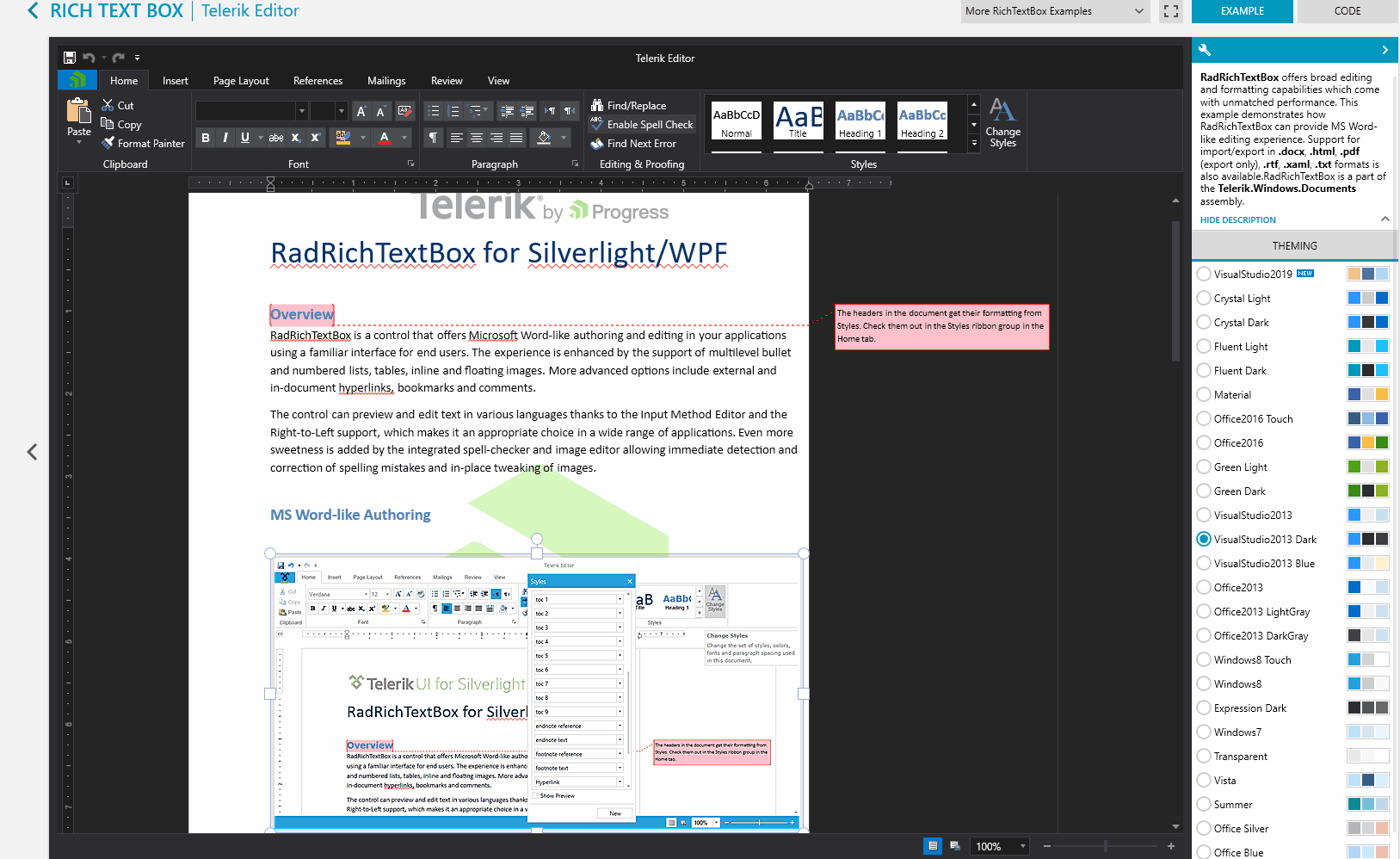Select the Fluent Light theme radio button
Screen dimensions: 1400x859
(x=1204, y=346)
